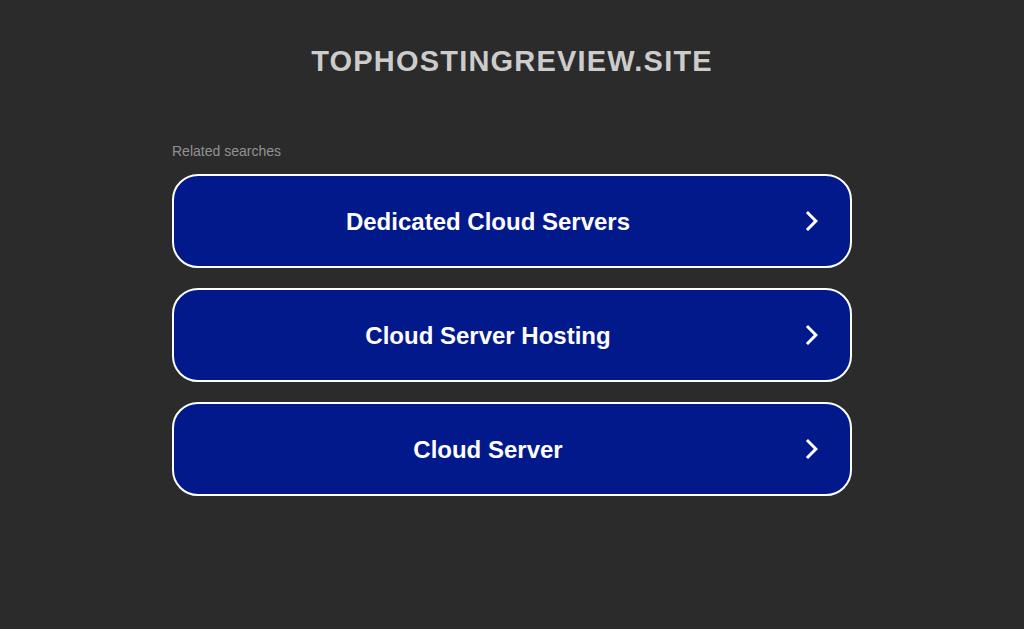The height and width of the screenshot is (629, 1024).
Task: Open the Dedicated Cloud Servers search link
Action: coord(511,221)
